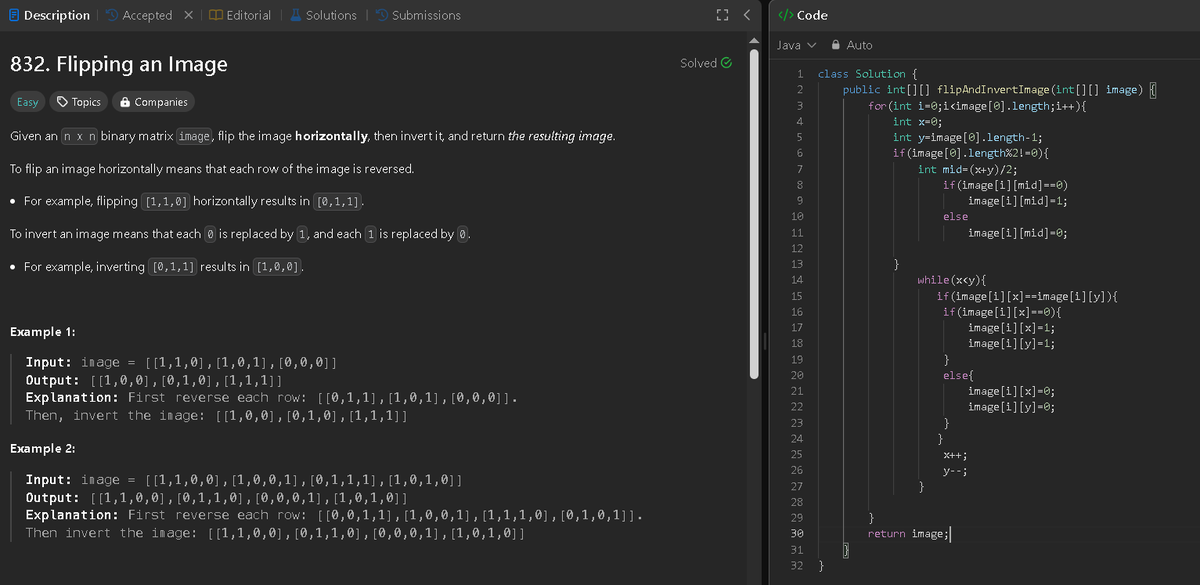
Task: Click the 'x++;' code line
Action: tap(955, 455)
